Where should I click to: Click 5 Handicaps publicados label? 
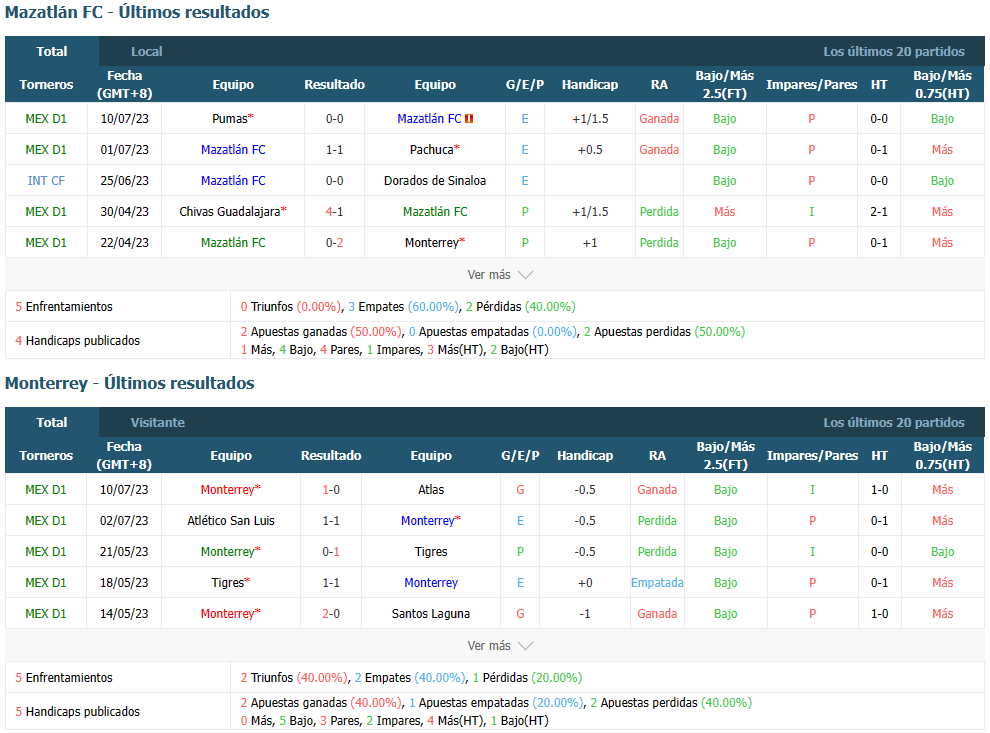pyautogui.click(x=78, y=712)
